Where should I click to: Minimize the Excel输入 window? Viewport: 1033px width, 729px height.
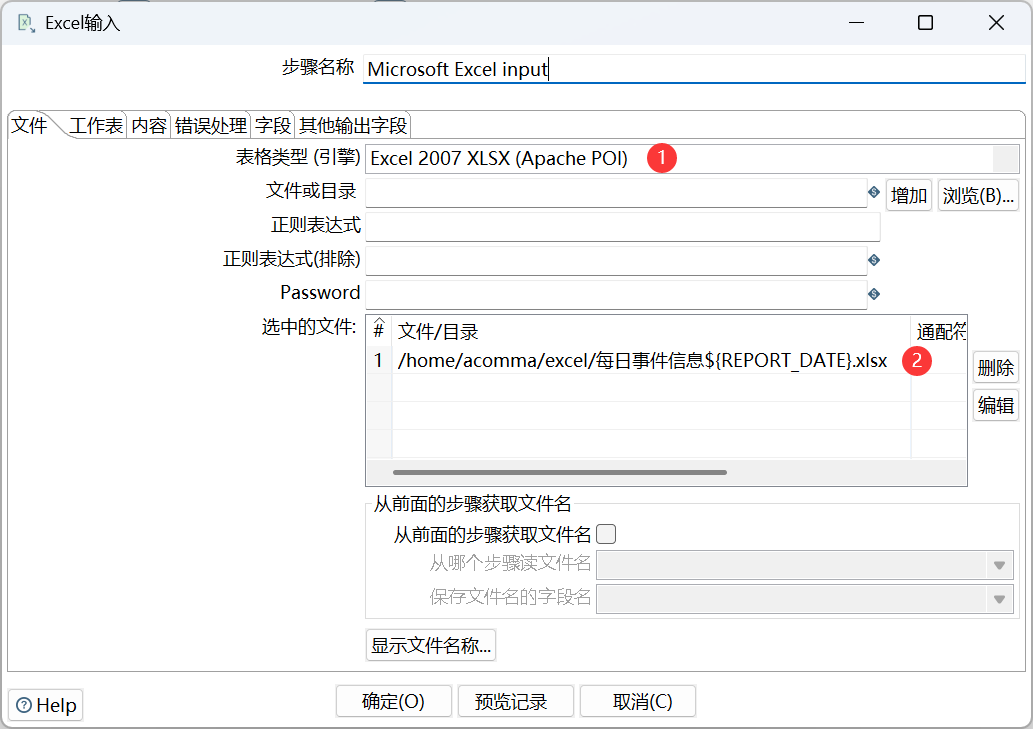[856, 23]
